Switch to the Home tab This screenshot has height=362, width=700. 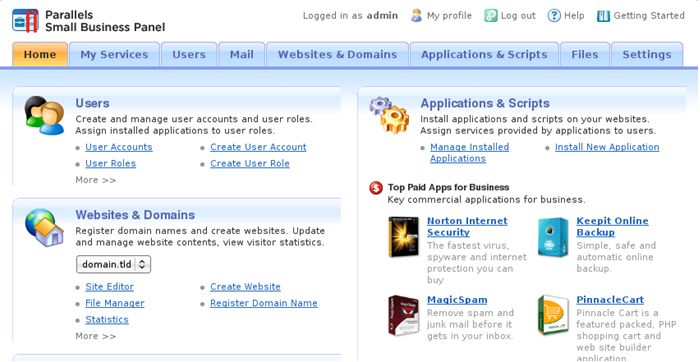40,54
